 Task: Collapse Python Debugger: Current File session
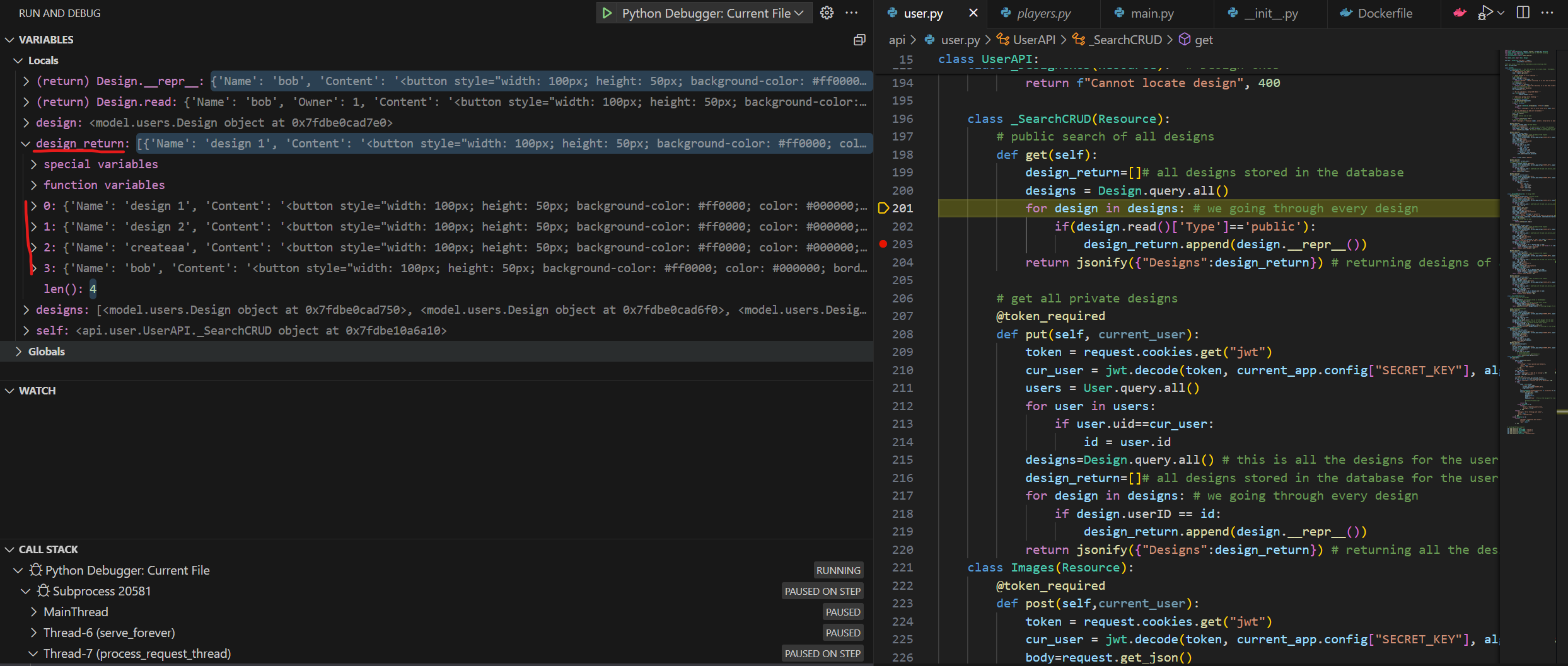(x=18, y=570)
